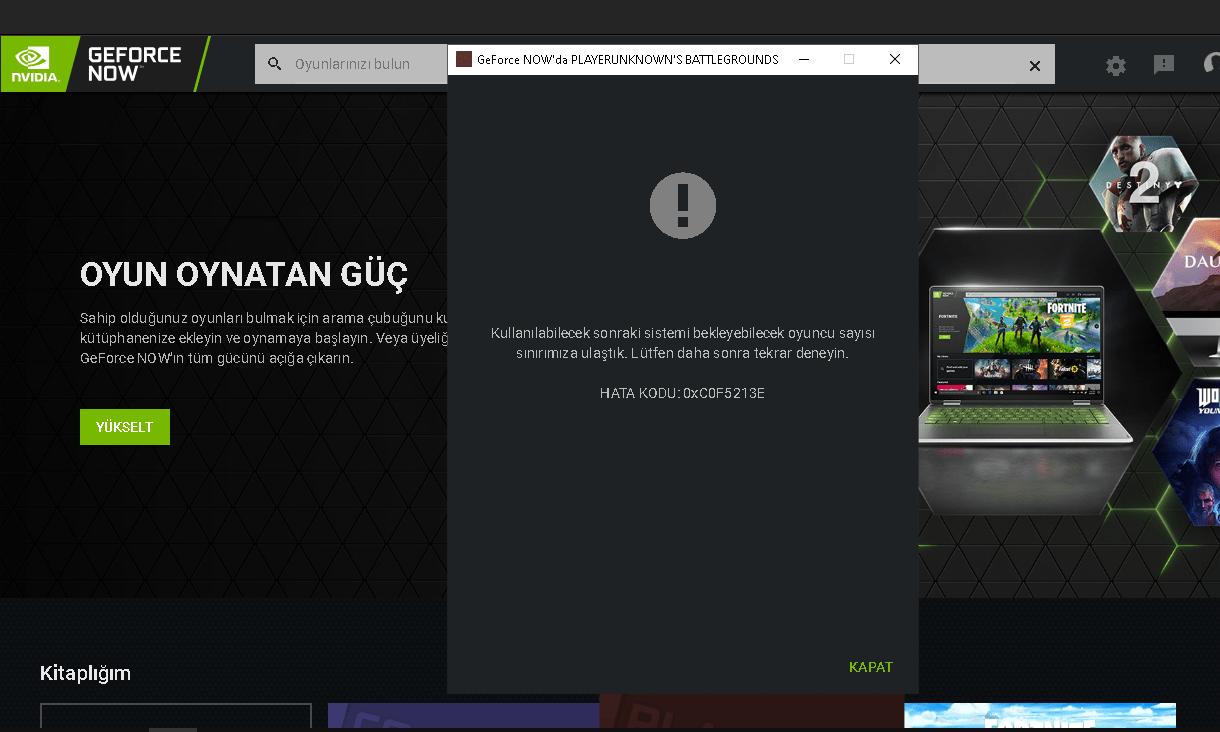Click the PUBG icon in the dialog title bar

463,59
